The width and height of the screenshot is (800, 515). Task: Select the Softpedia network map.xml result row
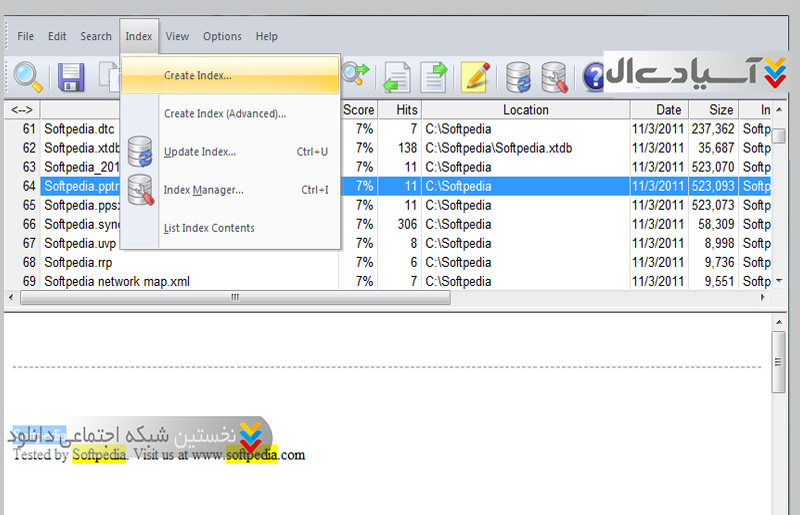coord(117,282)
